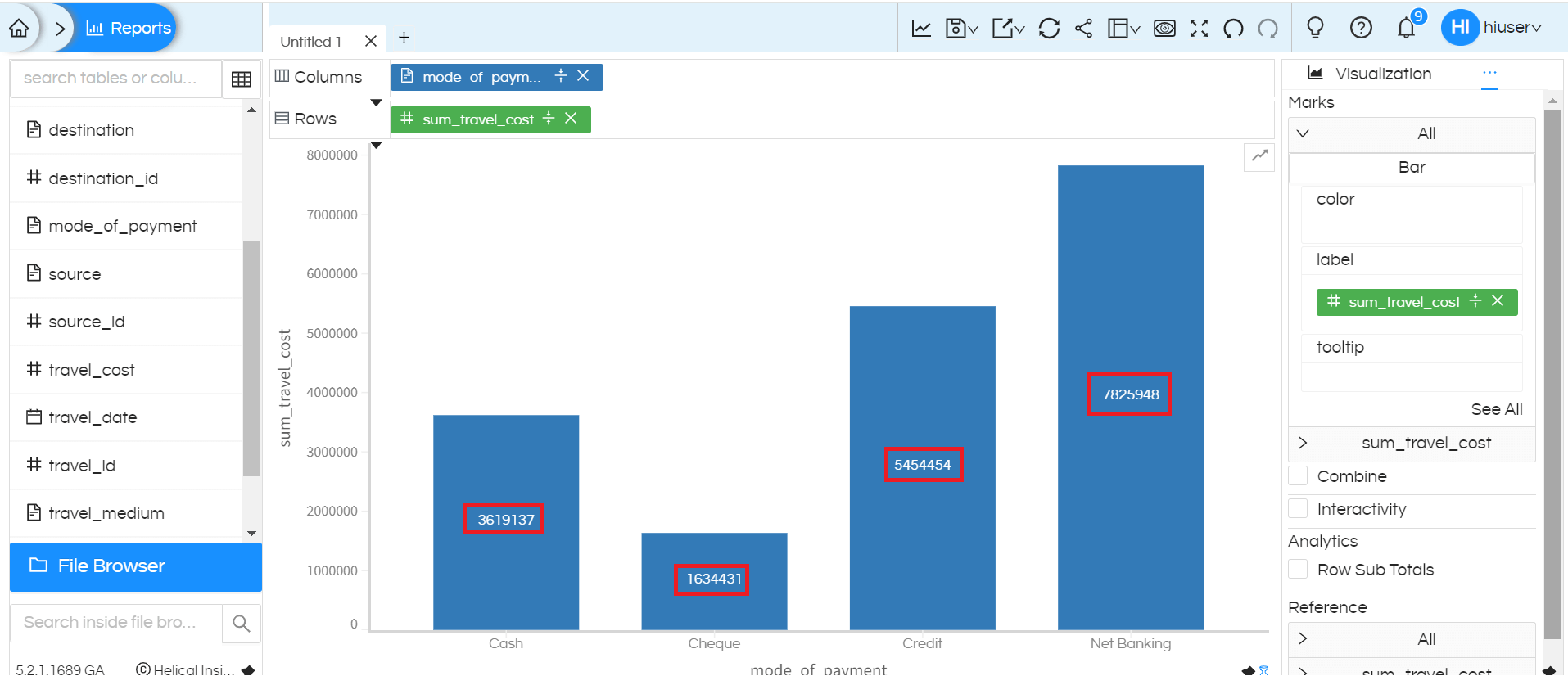
Task: Open the hiuser account menu
Action: pyautogui.click(x=1492, y=27)
